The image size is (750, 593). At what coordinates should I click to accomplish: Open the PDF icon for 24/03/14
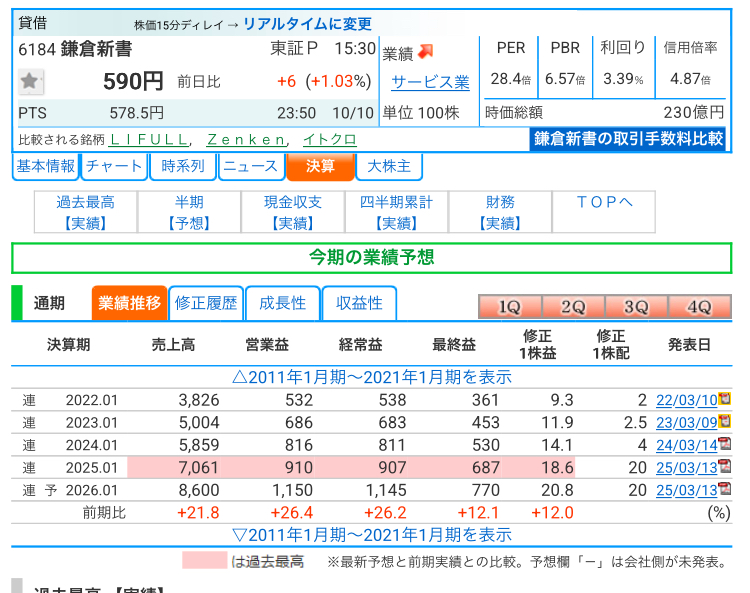tap(724, 445)
